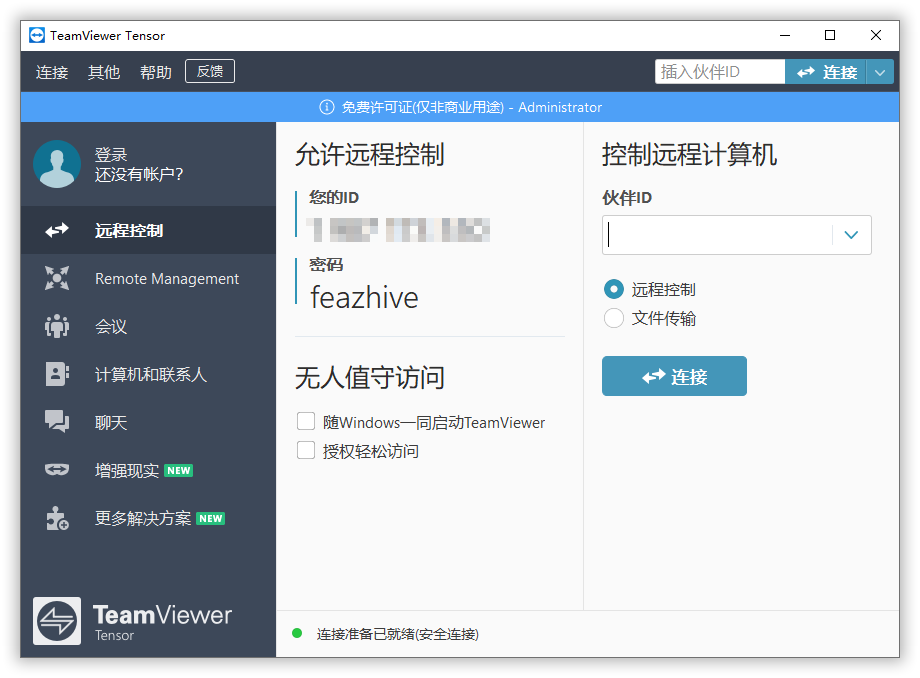Open the 连接 menu
Image resolution: width=920 pixels, height=678 pixels.
[52, 72]
